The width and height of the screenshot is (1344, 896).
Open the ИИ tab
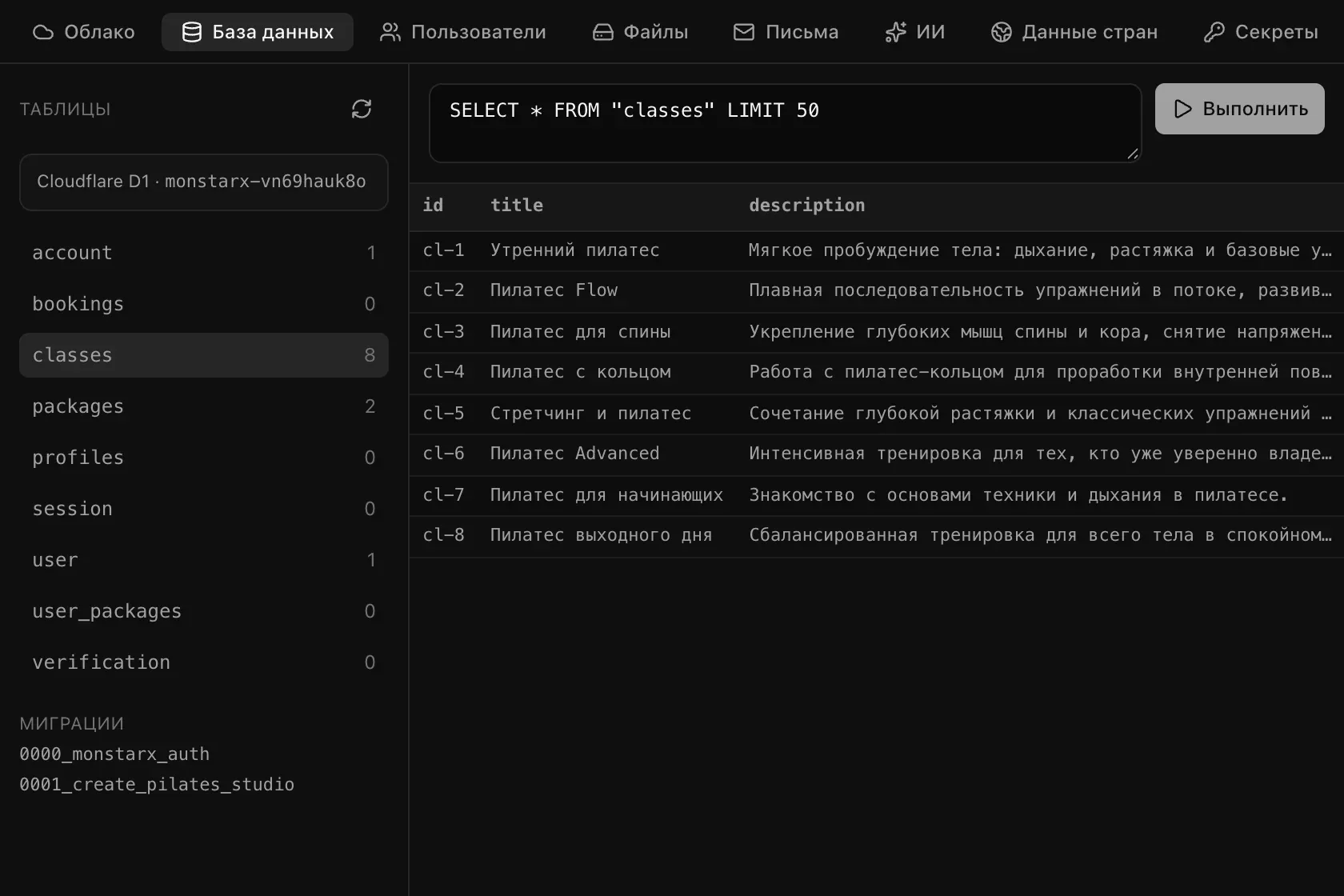915,32
